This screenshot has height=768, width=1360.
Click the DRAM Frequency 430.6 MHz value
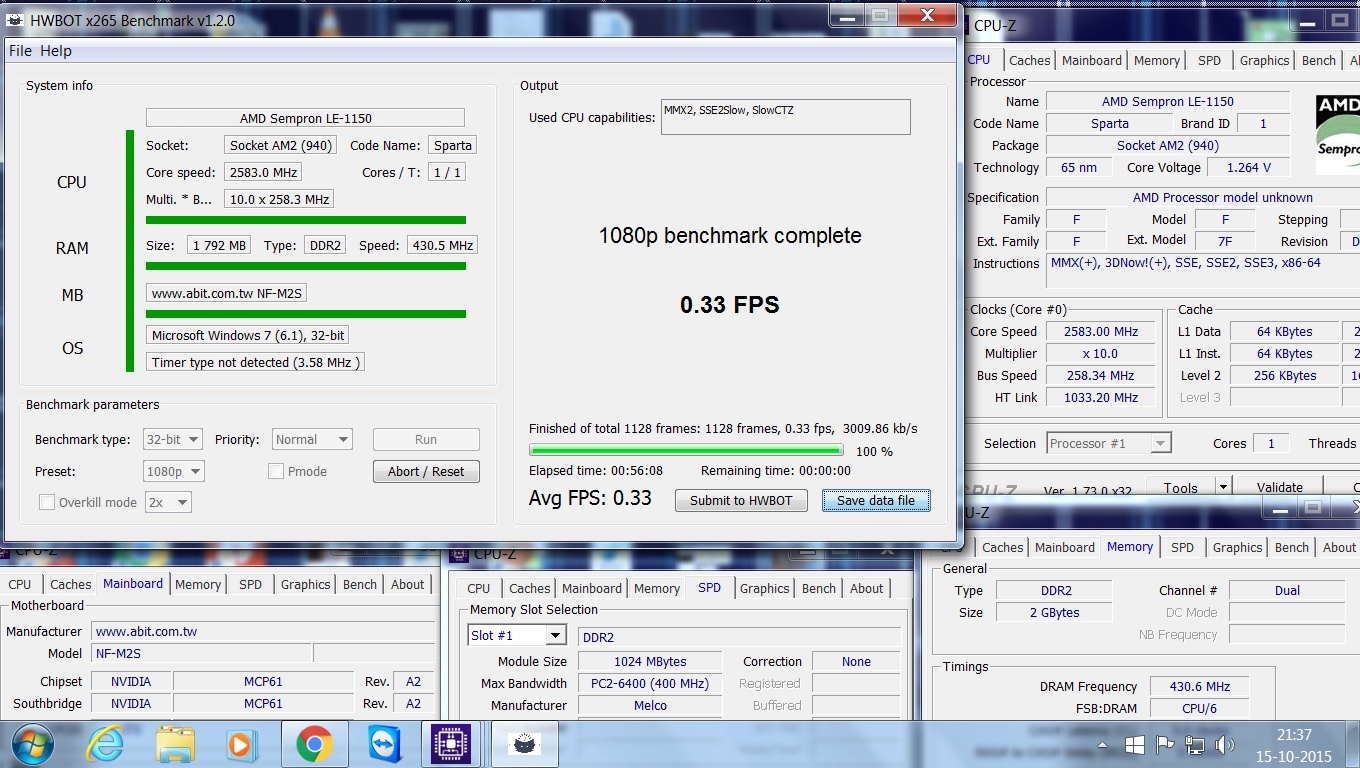[1201, 686]
